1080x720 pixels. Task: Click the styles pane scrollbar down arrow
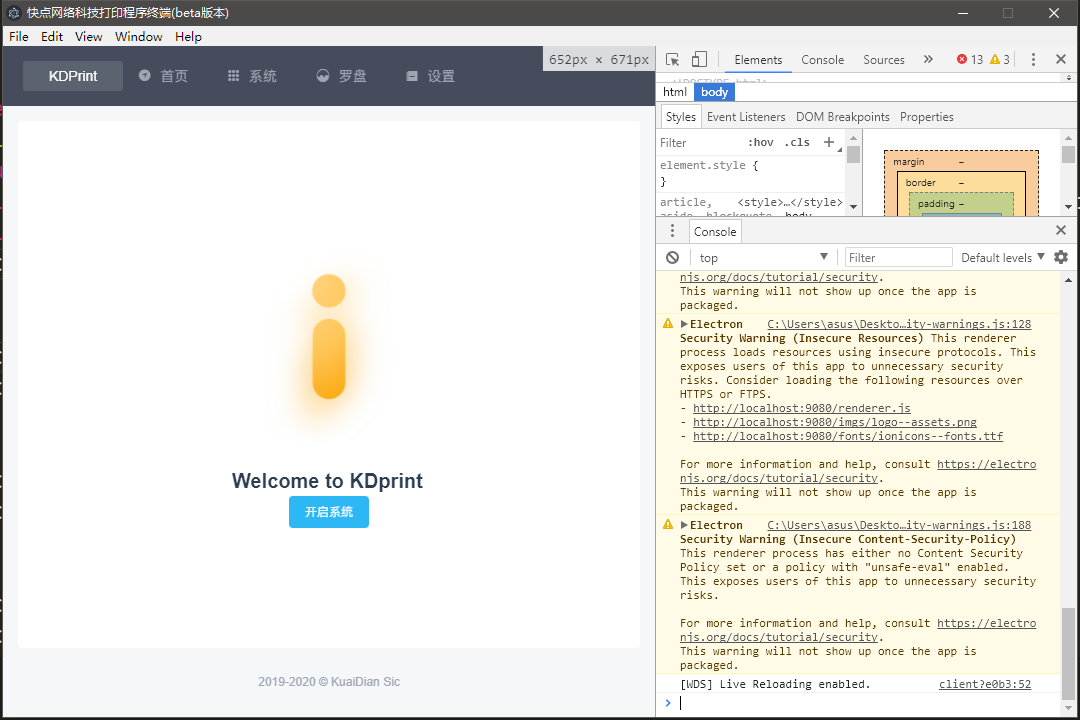tap(853, 207)
